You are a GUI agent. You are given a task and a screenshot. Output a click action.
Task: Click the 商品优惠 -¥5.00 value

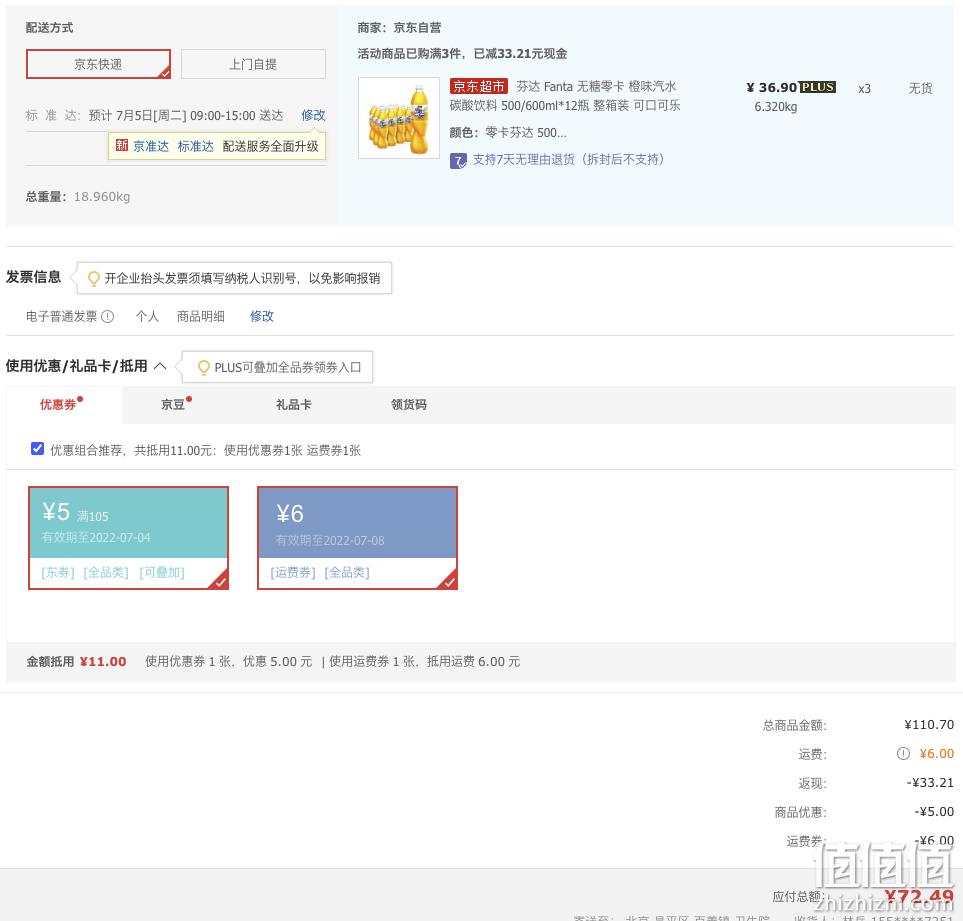934,812
